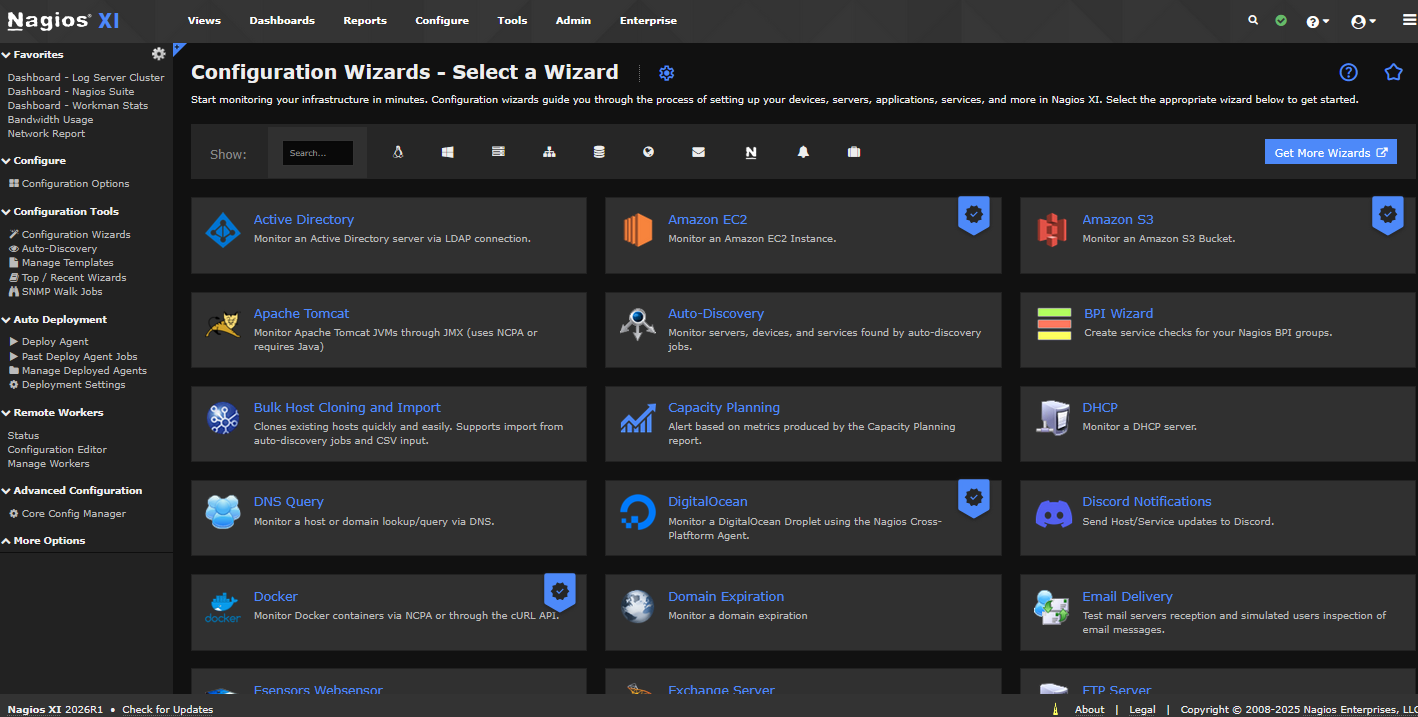This screenshot has width=1418, height=717.
Task: Open the Configure menu
Action: (x=442, y=20)
